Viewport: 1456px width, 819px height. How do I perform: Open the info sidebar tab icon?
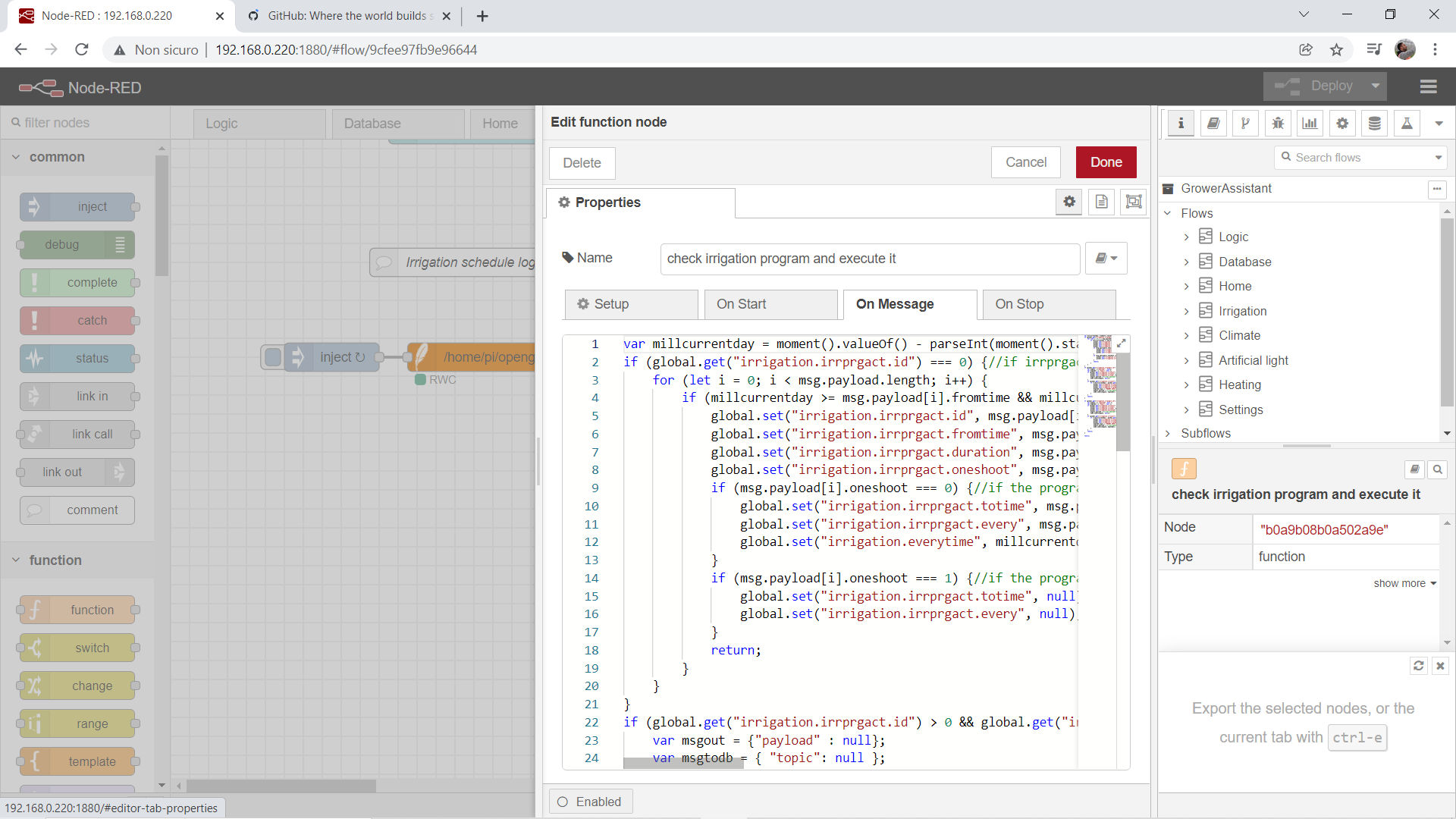coord(1181,123)
